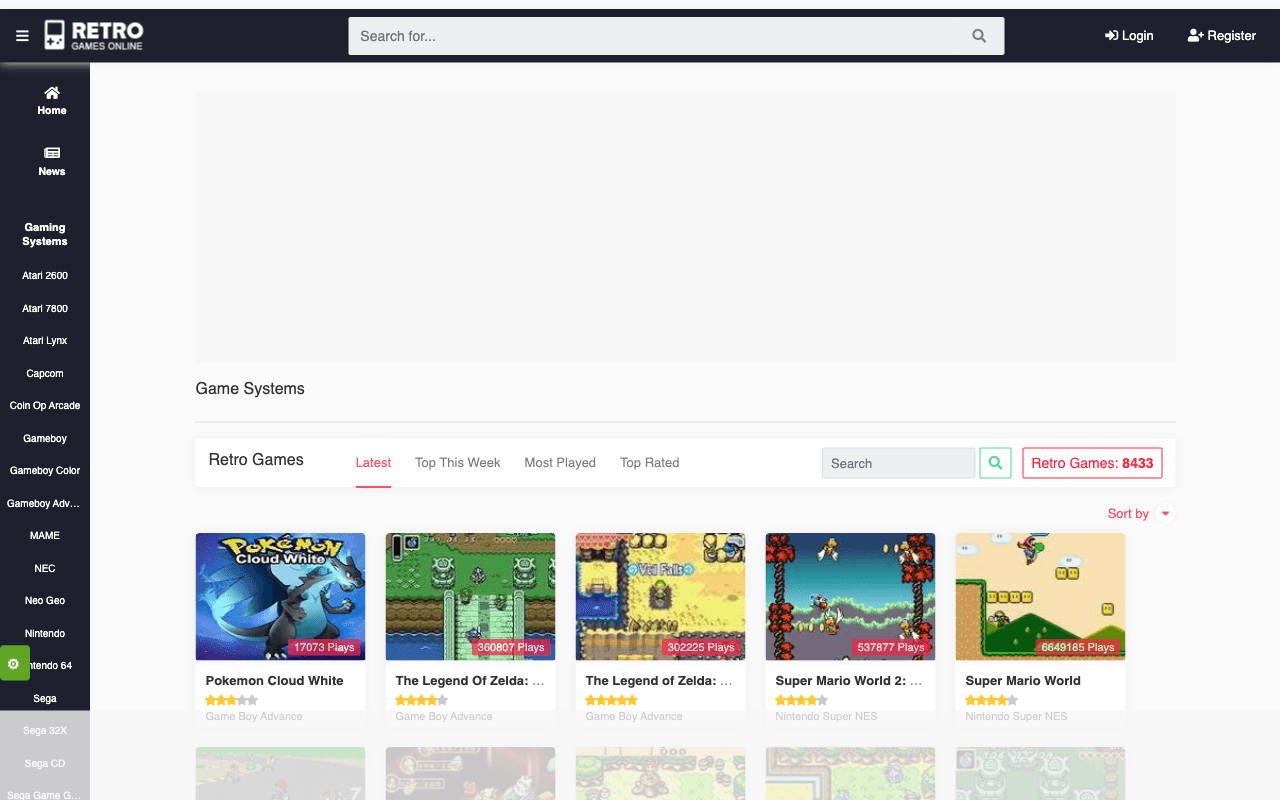1280x800 pixels.
Task: Open Atari 2600 in sidebar
Action: 45,276
